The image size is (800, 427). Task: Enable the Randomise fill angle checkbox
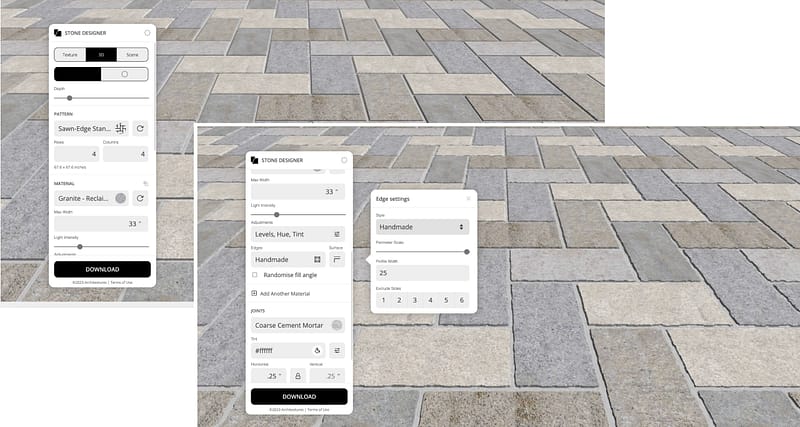255,274
